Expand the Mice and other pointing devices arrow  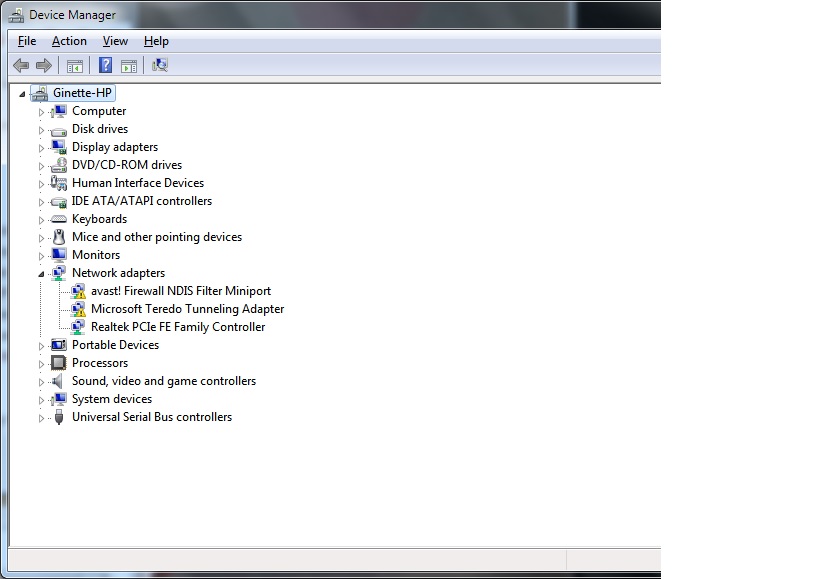[41, 238]
